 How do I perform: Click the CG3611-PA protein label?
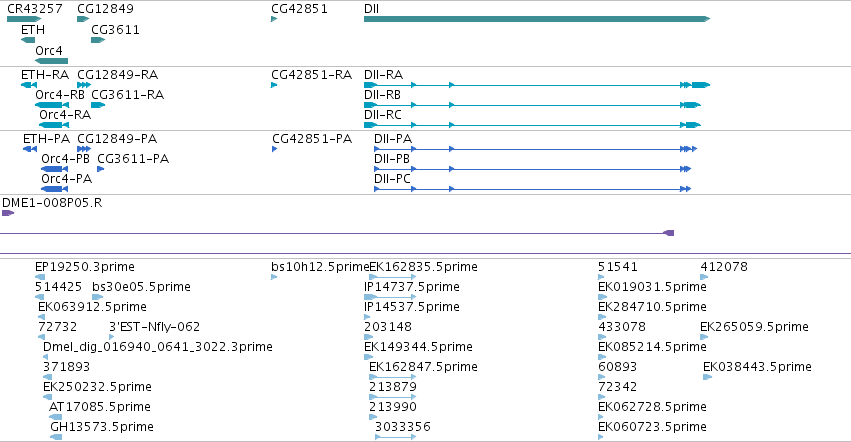134,159
